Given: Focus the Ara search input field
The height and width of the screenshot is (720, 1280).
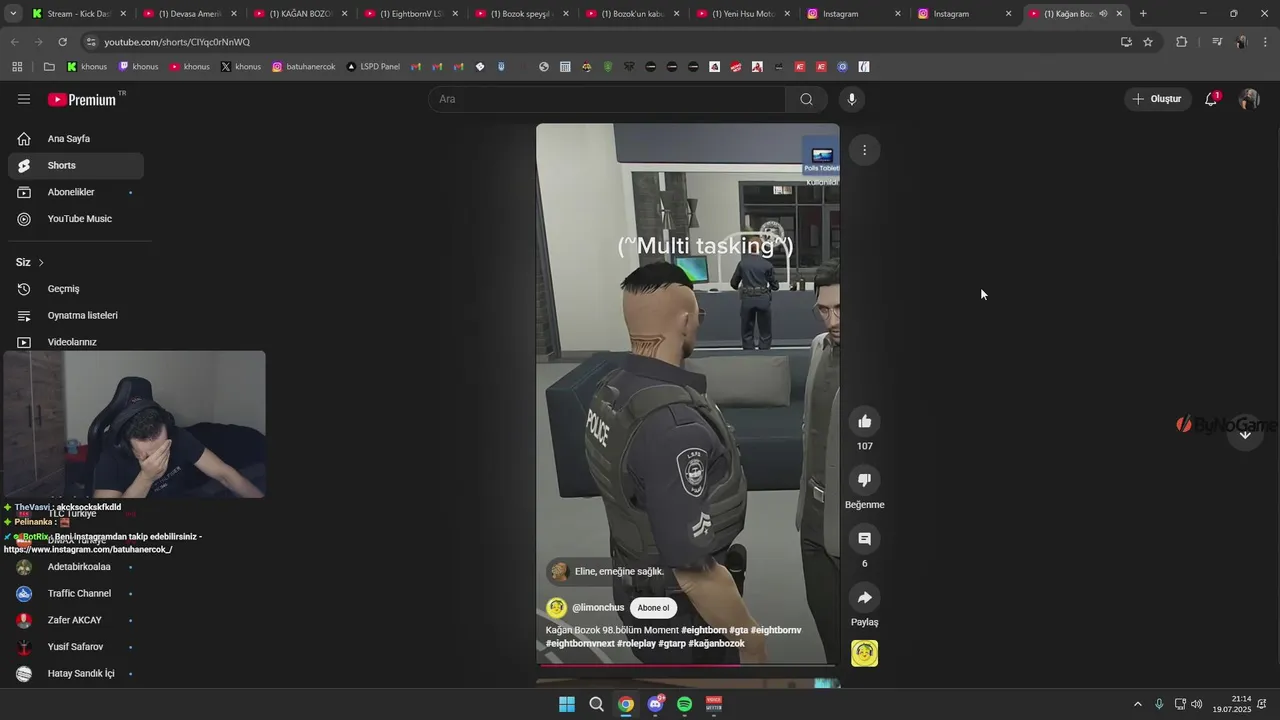Looking at the screenshot, I should tap(608, 99).
